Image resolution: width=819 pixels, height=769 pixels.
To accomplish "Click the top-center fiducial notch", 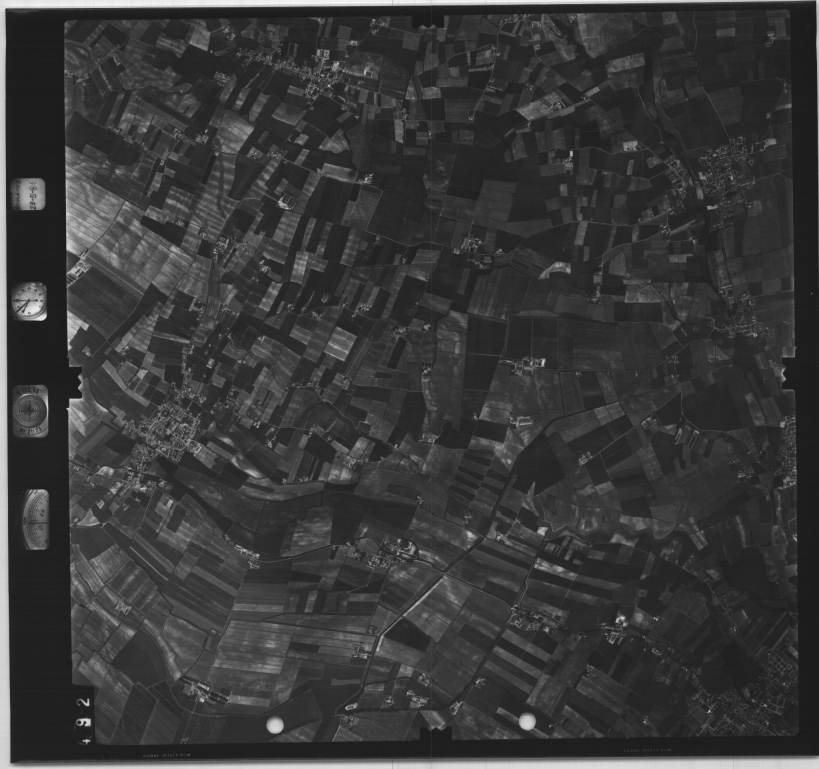I will pos(428,20).
